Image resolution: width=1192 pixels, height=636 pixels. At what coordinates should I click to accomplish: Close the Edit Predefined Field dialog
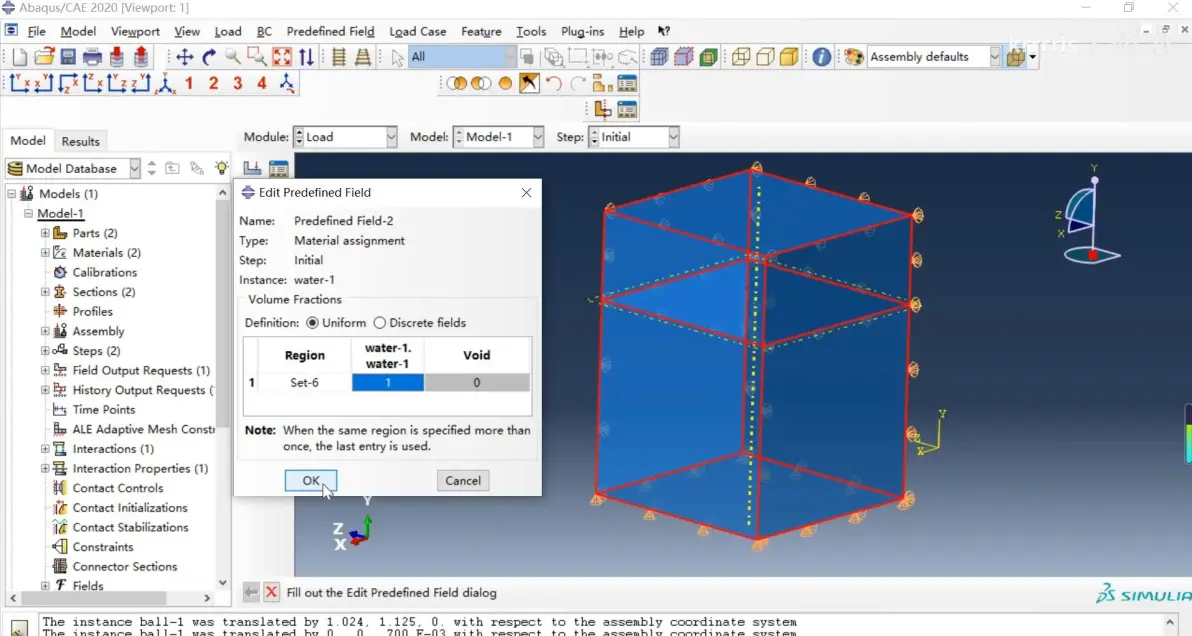point(526,192)
